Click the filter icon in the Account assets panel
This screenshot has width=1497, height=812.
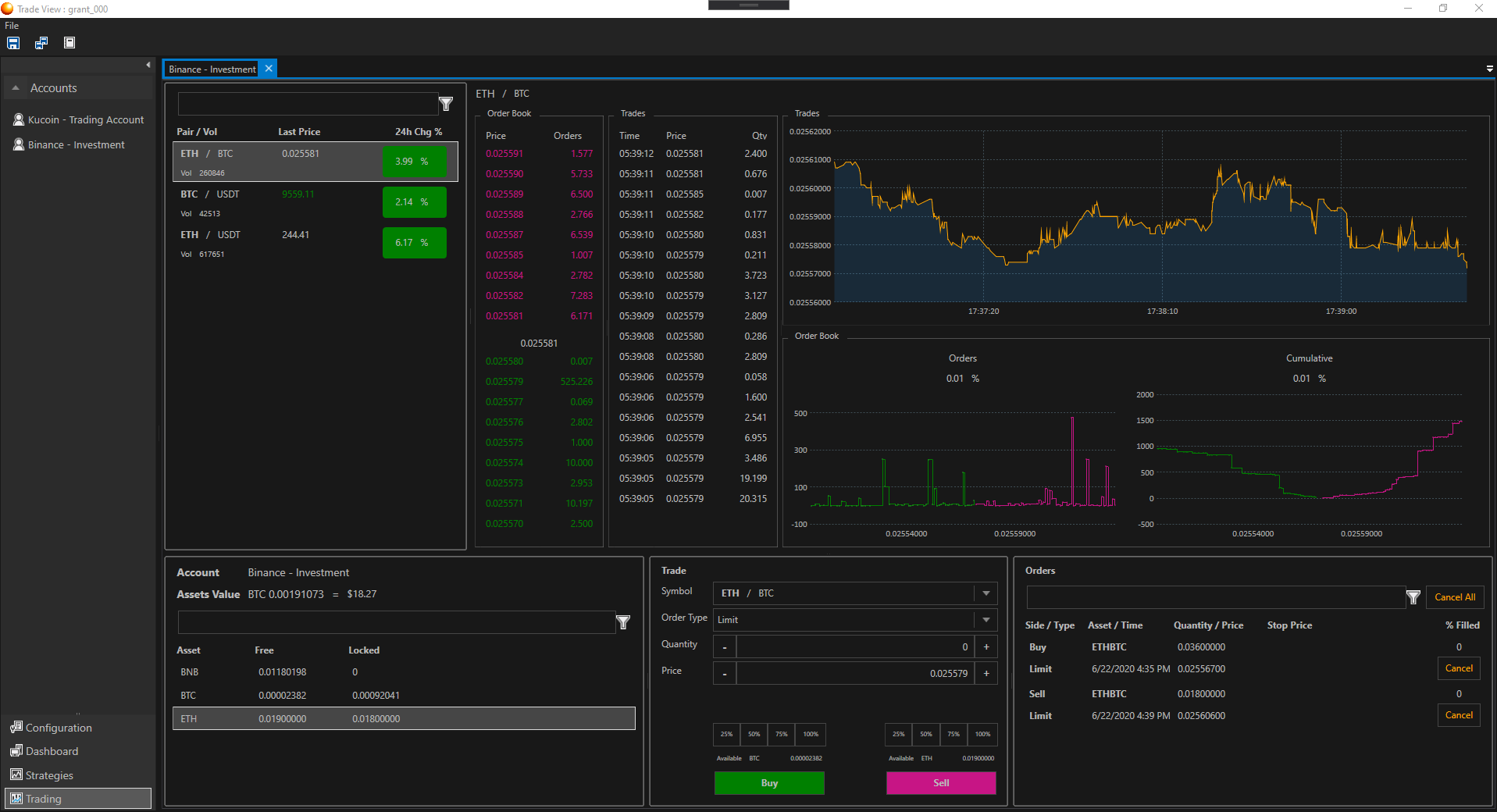point(623,622)
